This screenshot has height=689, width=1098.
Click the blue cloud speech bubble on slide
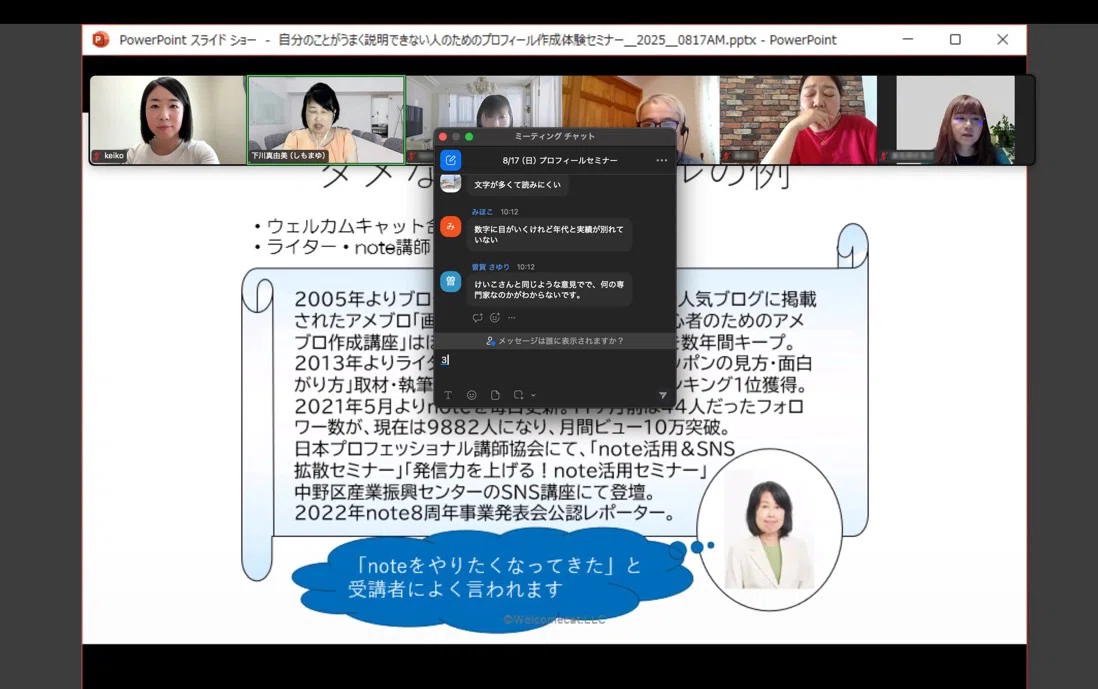point(492,578)
